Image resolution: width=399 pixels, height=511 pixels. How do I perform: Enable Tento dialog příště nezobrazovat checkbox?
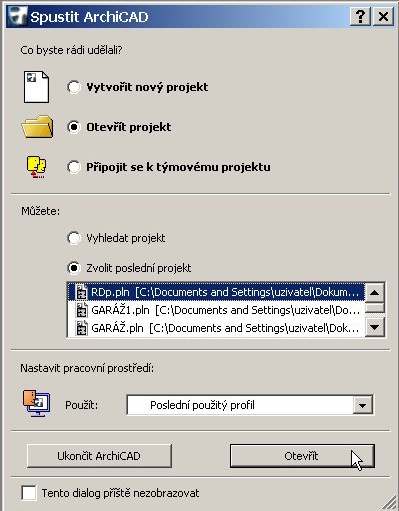point(29,493)
